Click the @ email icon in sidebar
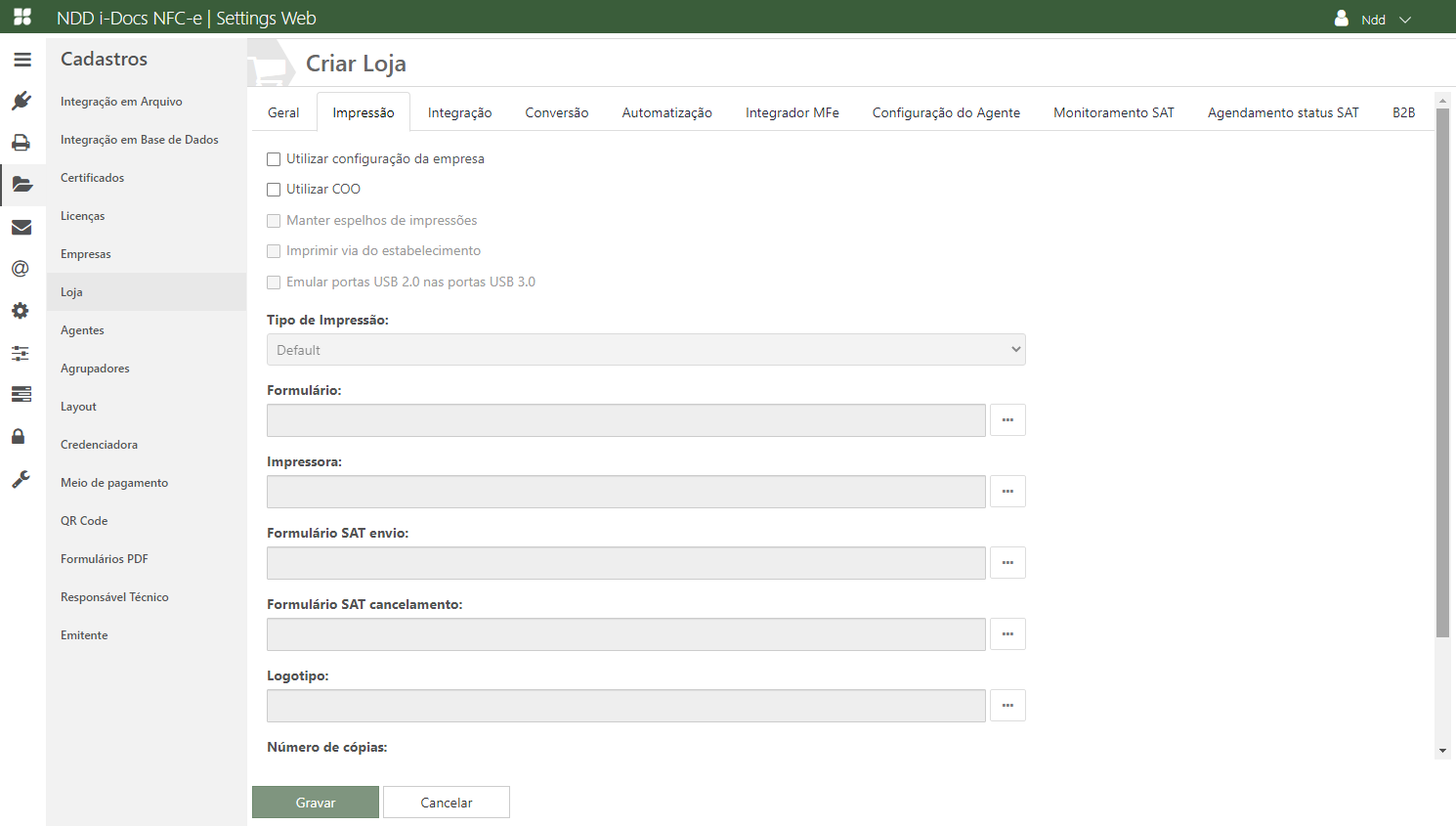The image size is (1456, 826). click(21, 269)
